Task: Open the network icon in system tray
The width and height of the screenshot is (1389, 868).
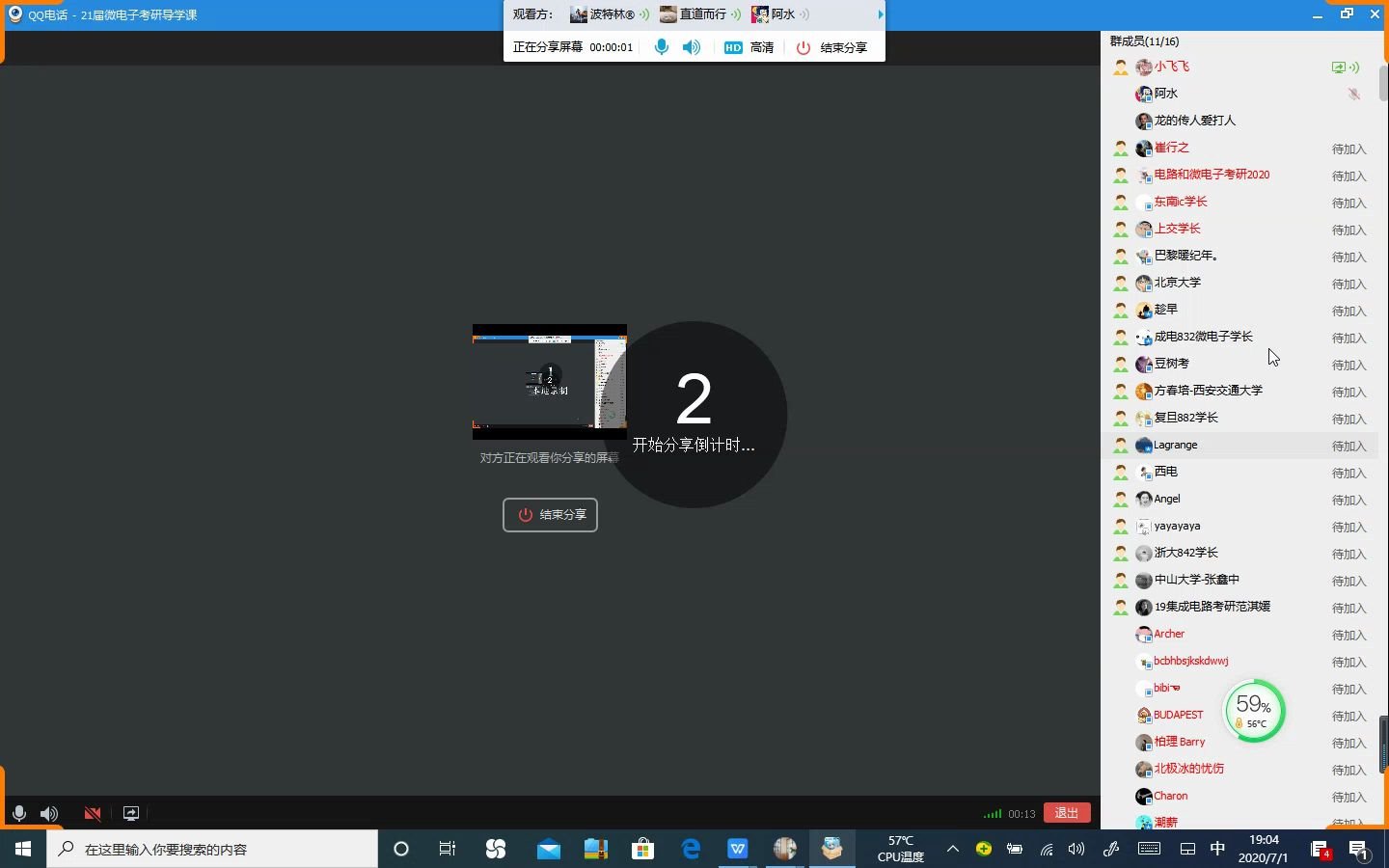Action: click(x=1047, y=849)
